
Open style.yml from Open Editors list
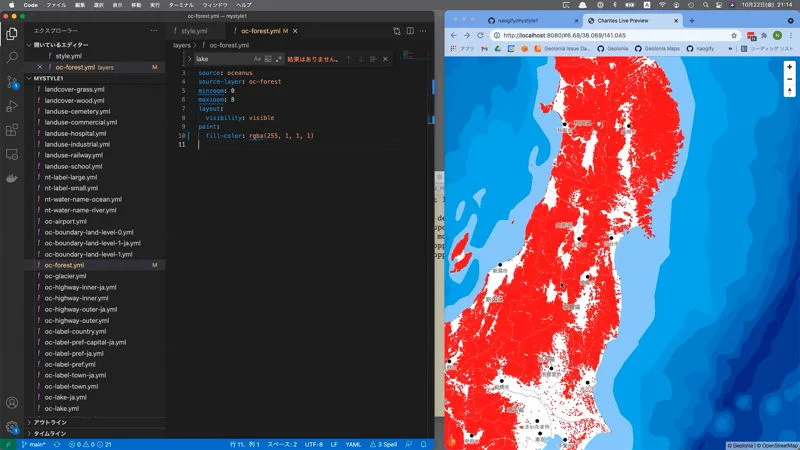pos(68,56)
